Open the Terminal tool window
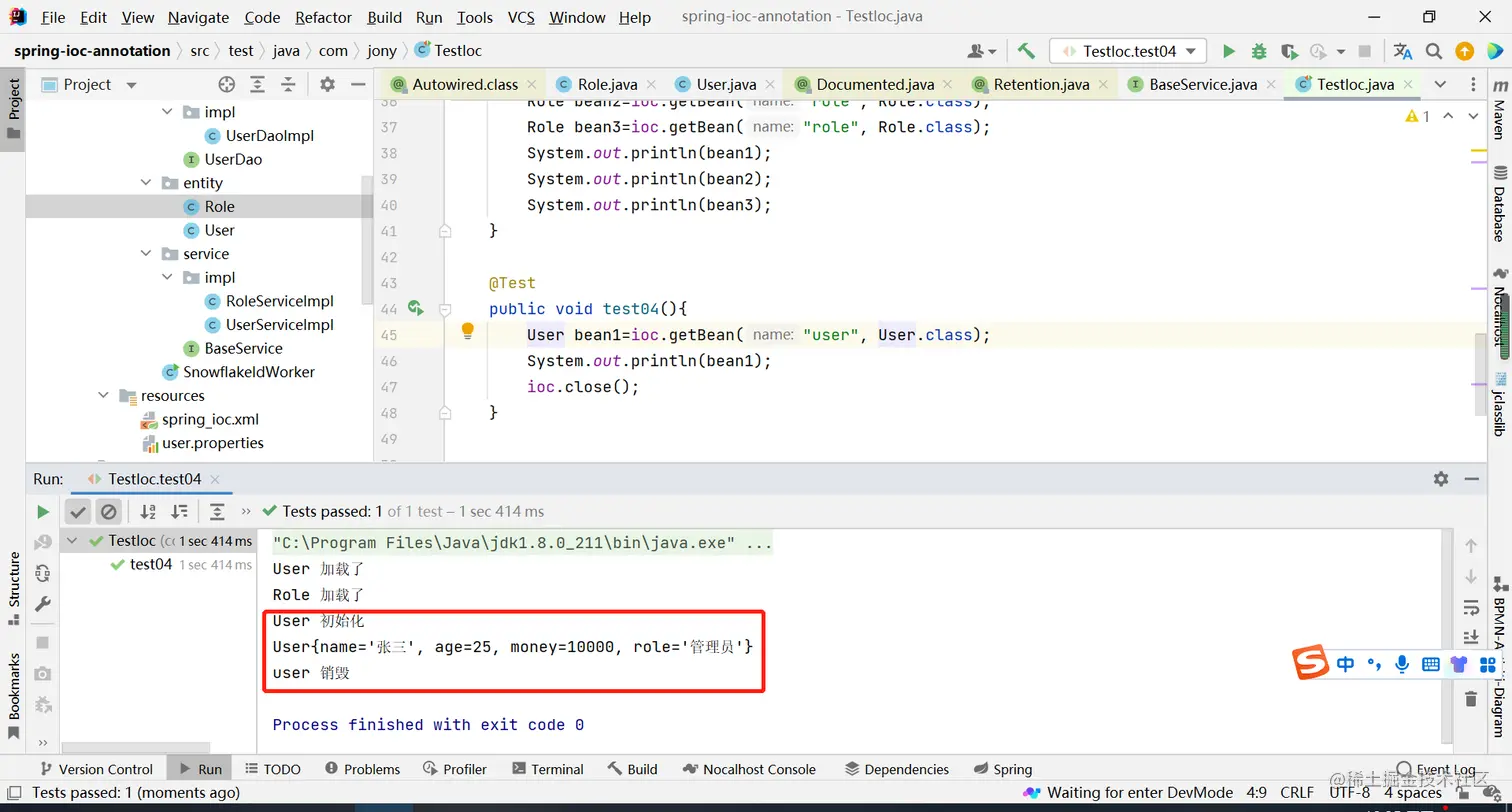The width and height of the screenshot is (1512, 812). (547, 769)
